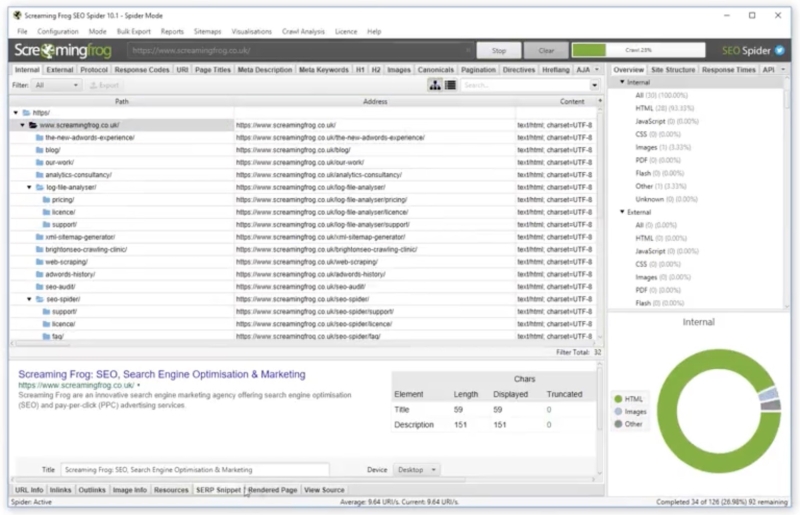Click the Screaming Frog logo

pyautogui.click(x=64, y=50)
